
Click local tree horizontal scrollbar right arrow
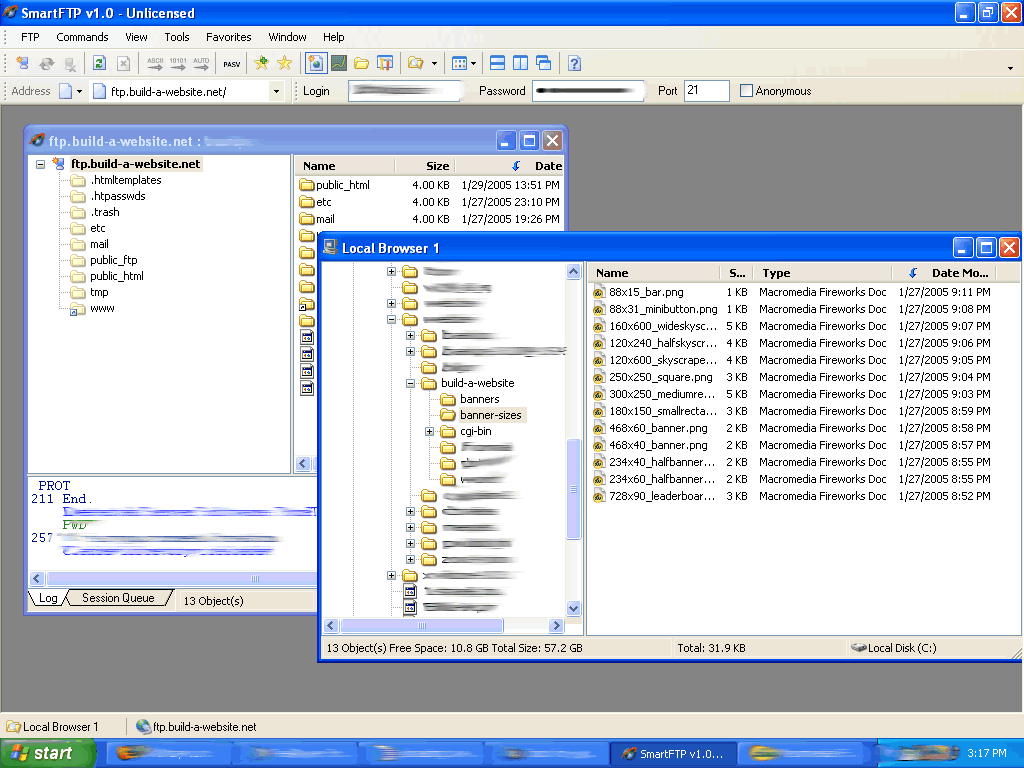pos(556,626)
